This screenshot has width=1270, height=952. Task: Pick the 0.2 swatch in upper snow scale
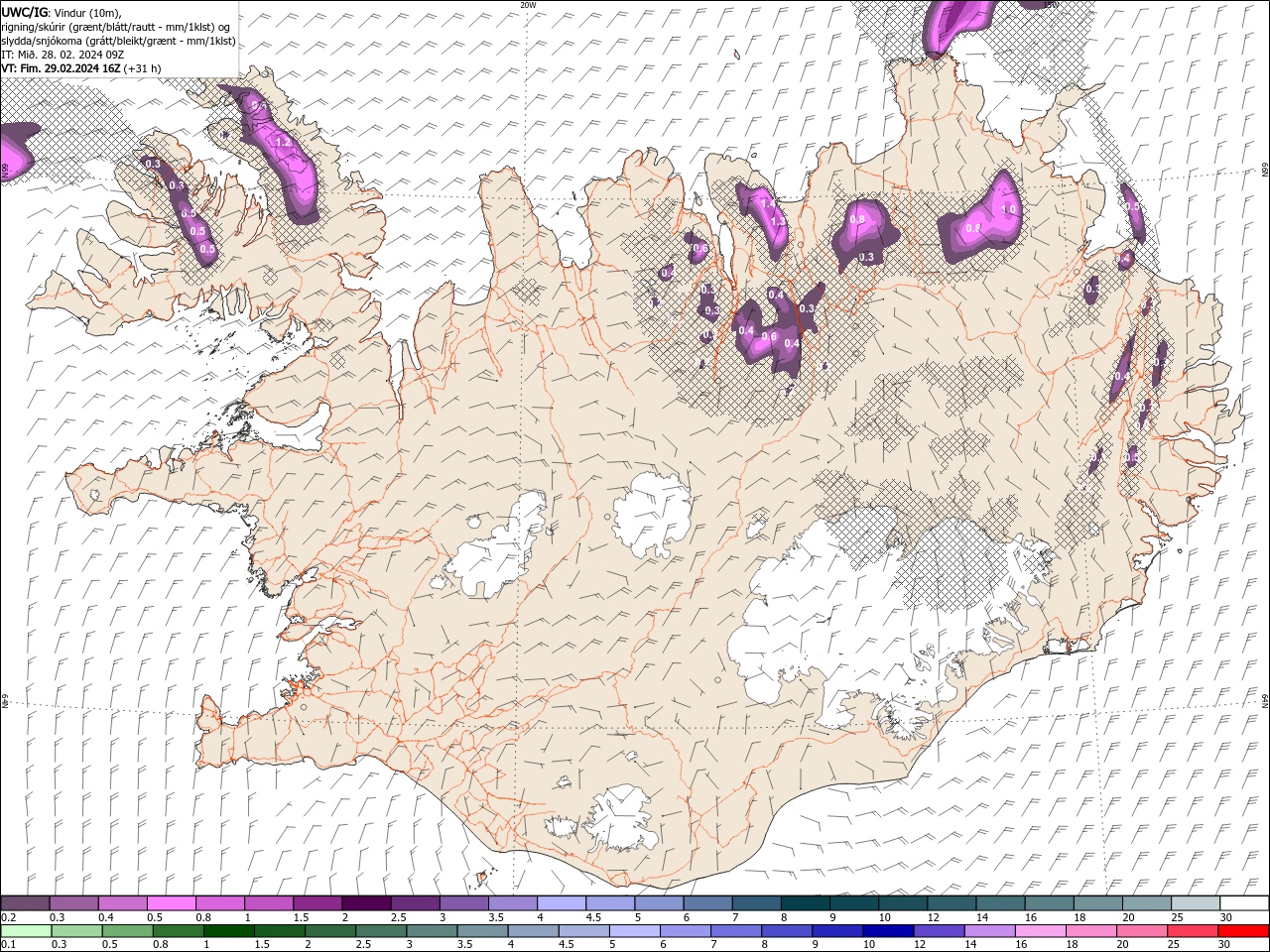[26, 903]
